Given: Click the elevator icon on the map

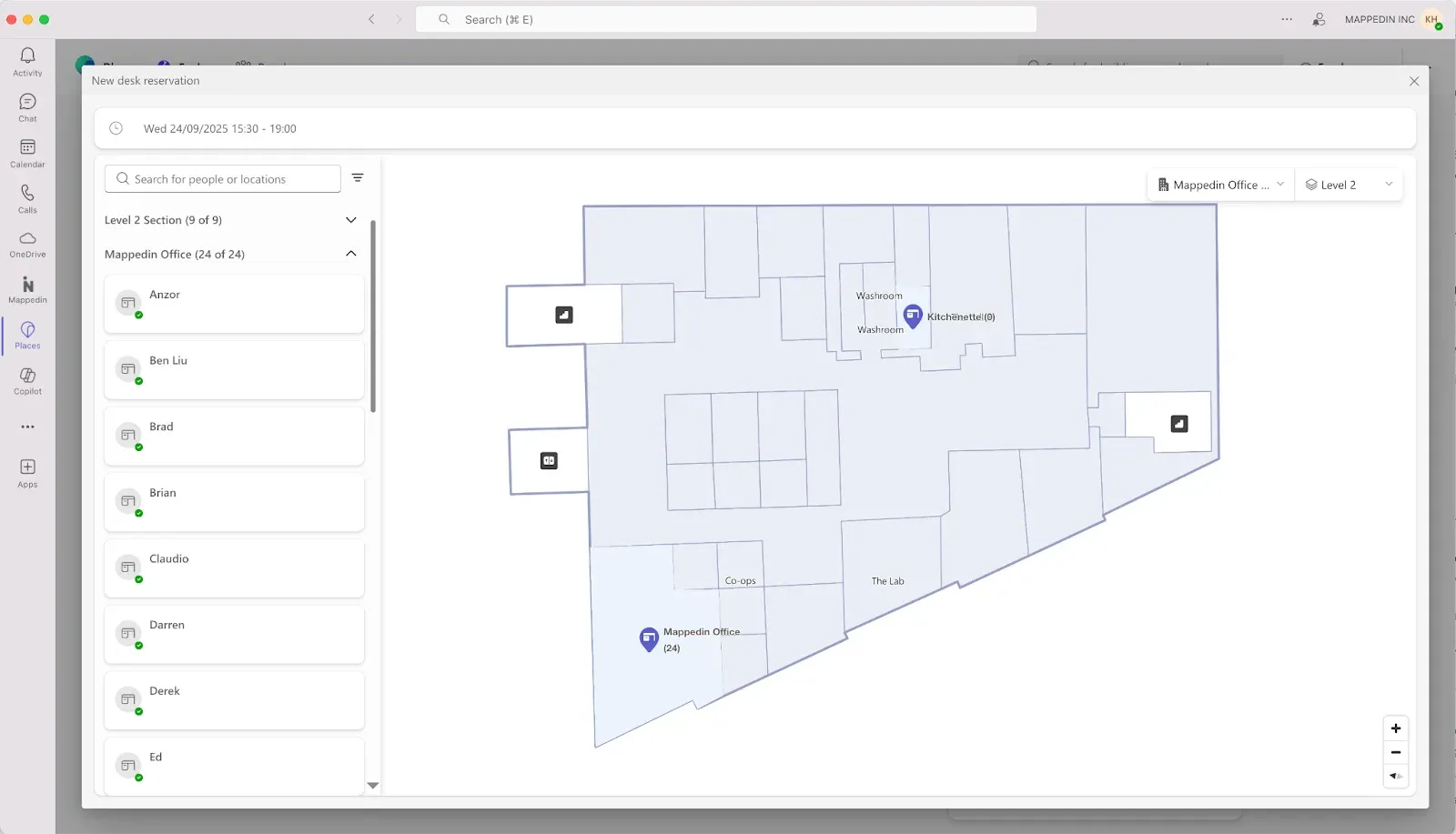Looking at the screenshot, I should (549, 461).
